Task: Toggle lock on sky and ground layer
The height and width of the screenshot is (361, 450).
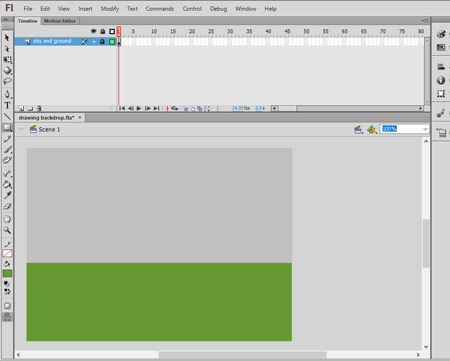Action: pos(102,41)
